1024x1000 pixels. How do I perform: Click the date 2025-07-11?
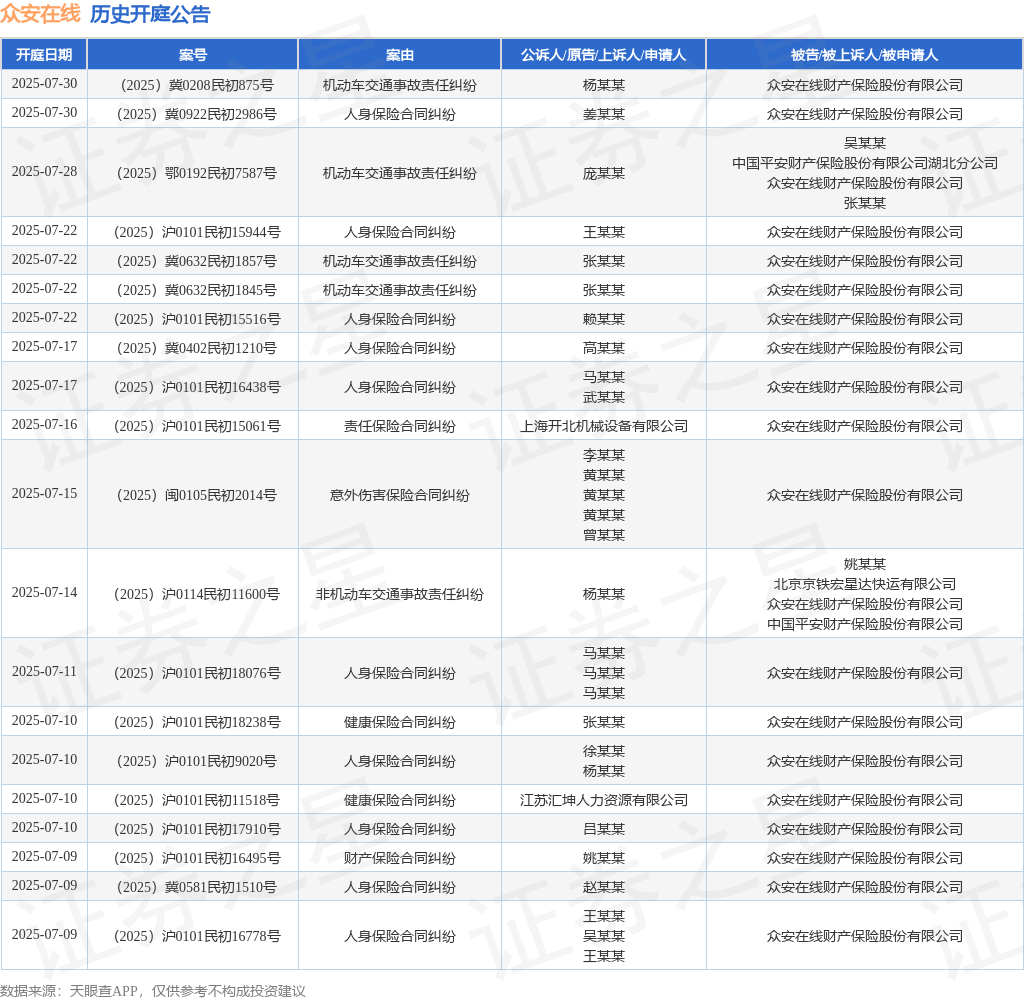[44, 671]
